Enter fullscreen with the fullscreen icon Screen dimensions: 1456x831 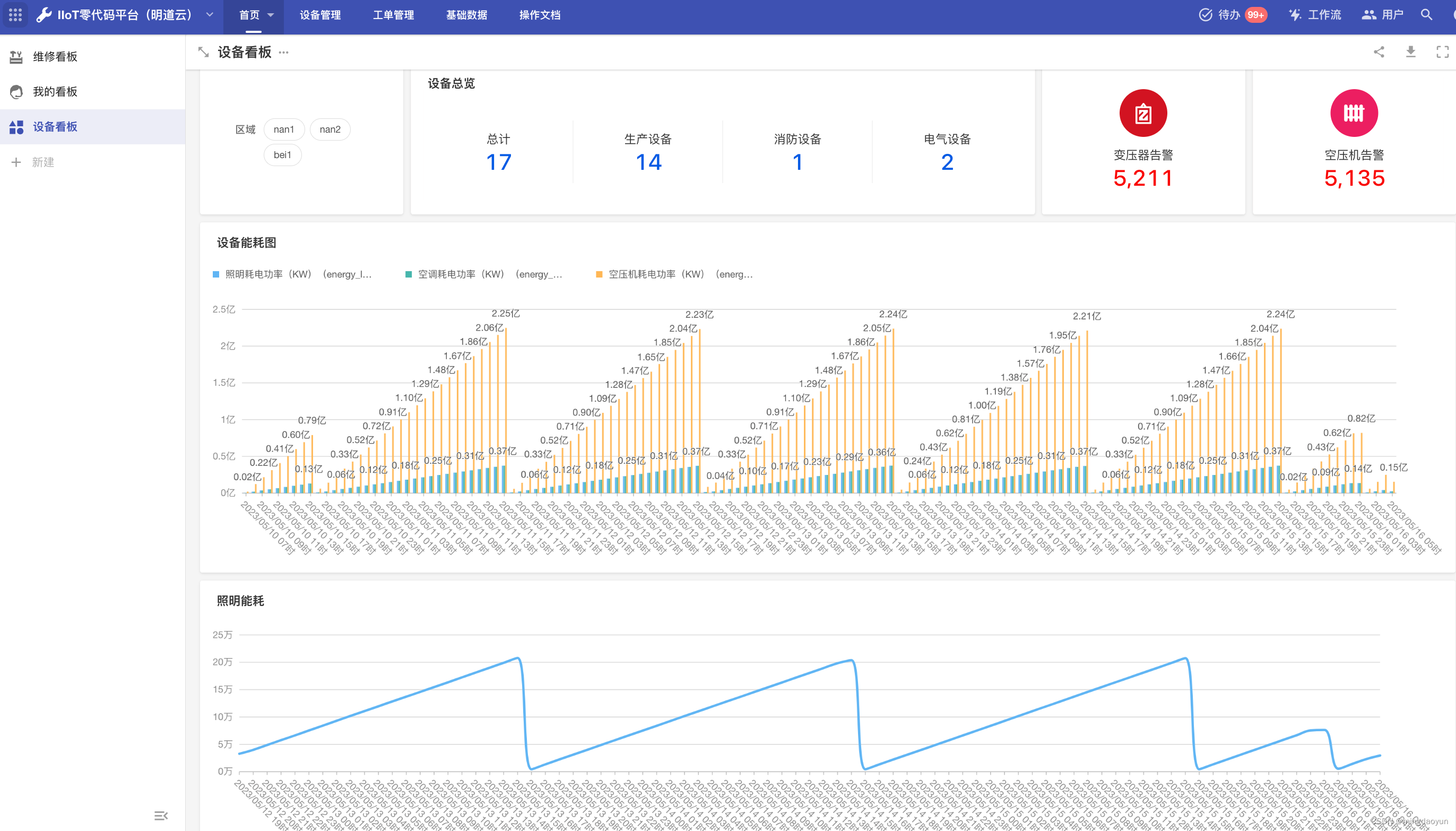(x=1443, y=52)
